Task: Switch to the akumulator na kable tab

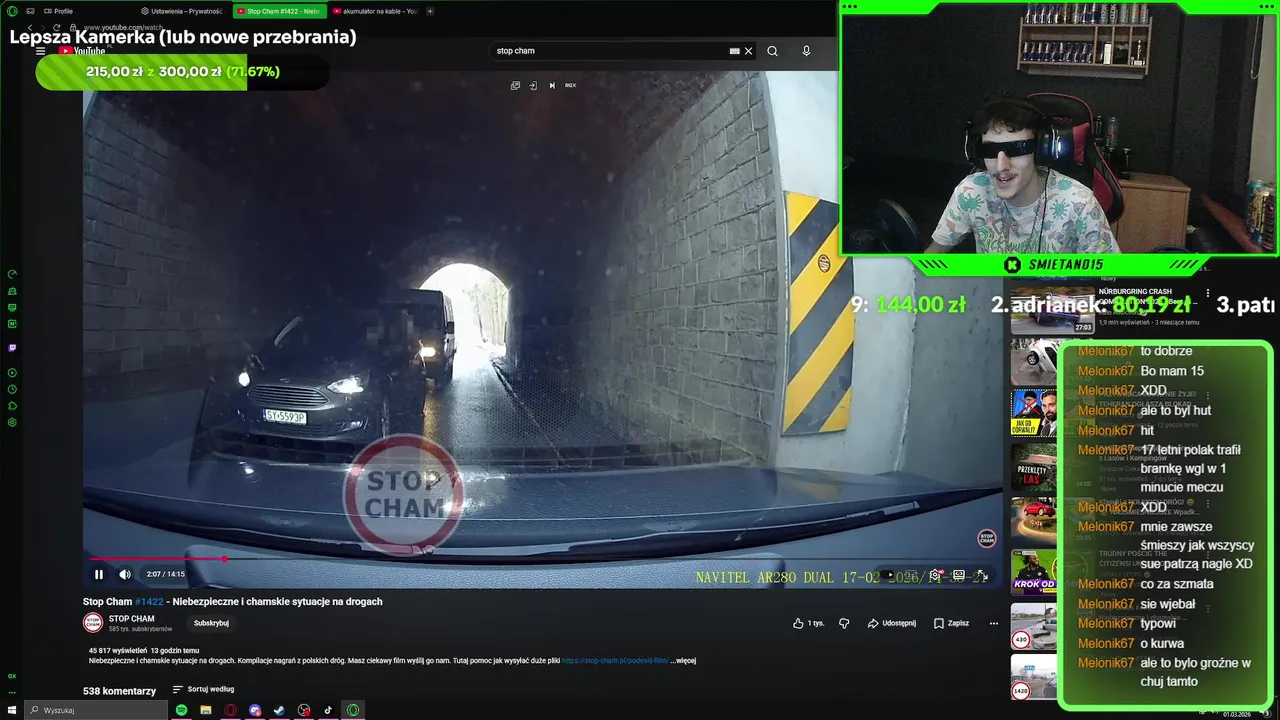Action: pyautogui.click(x=374, y=11)
